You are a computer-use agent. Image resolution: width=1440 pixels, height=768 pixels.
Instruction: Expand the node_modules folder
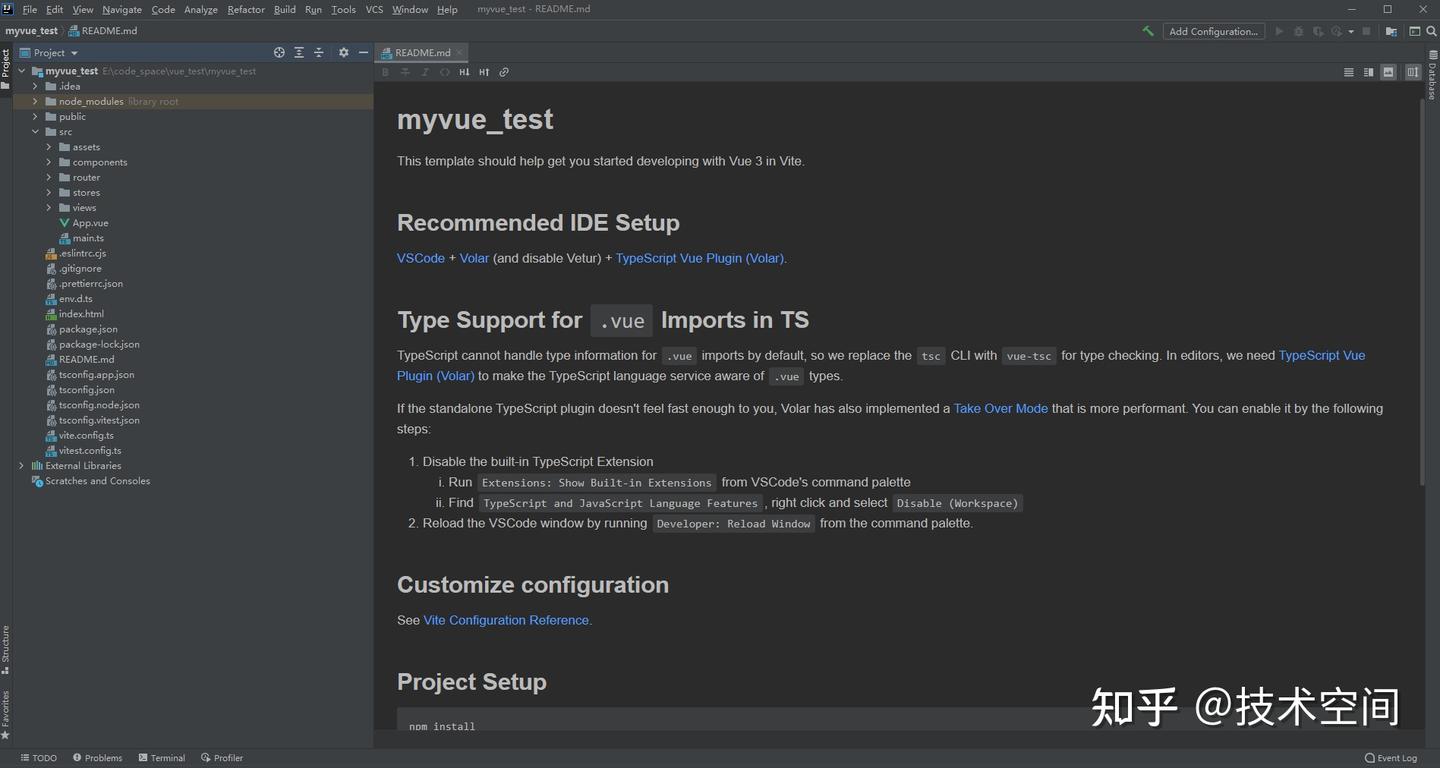click(35, 101)
